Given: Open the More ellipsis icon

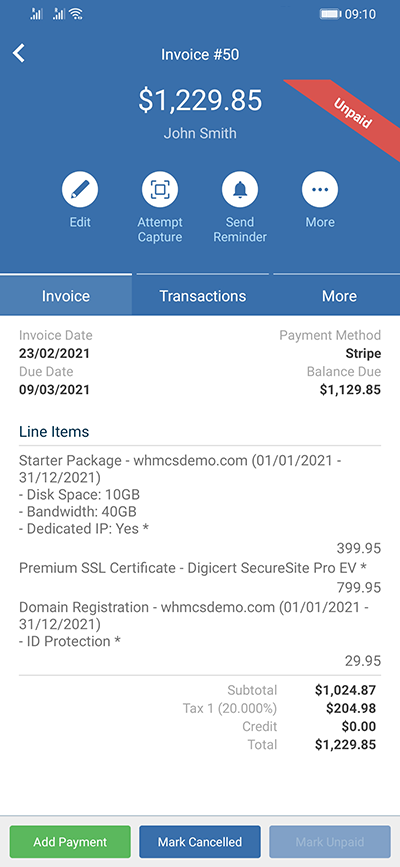Looking at the screenshot, I should [320, 190].
